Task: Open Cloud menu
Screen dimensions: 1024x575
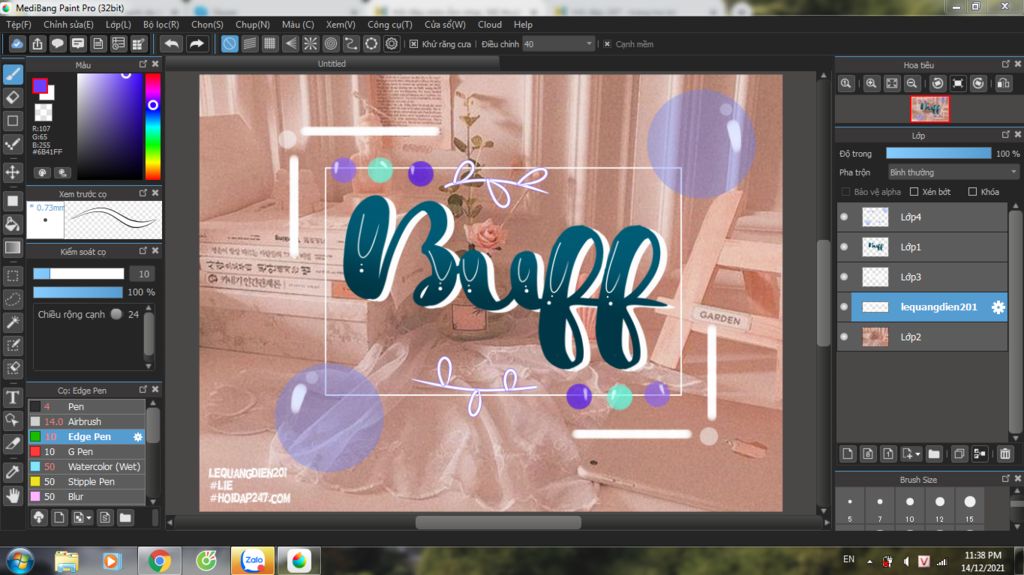Action: [489, 24]
